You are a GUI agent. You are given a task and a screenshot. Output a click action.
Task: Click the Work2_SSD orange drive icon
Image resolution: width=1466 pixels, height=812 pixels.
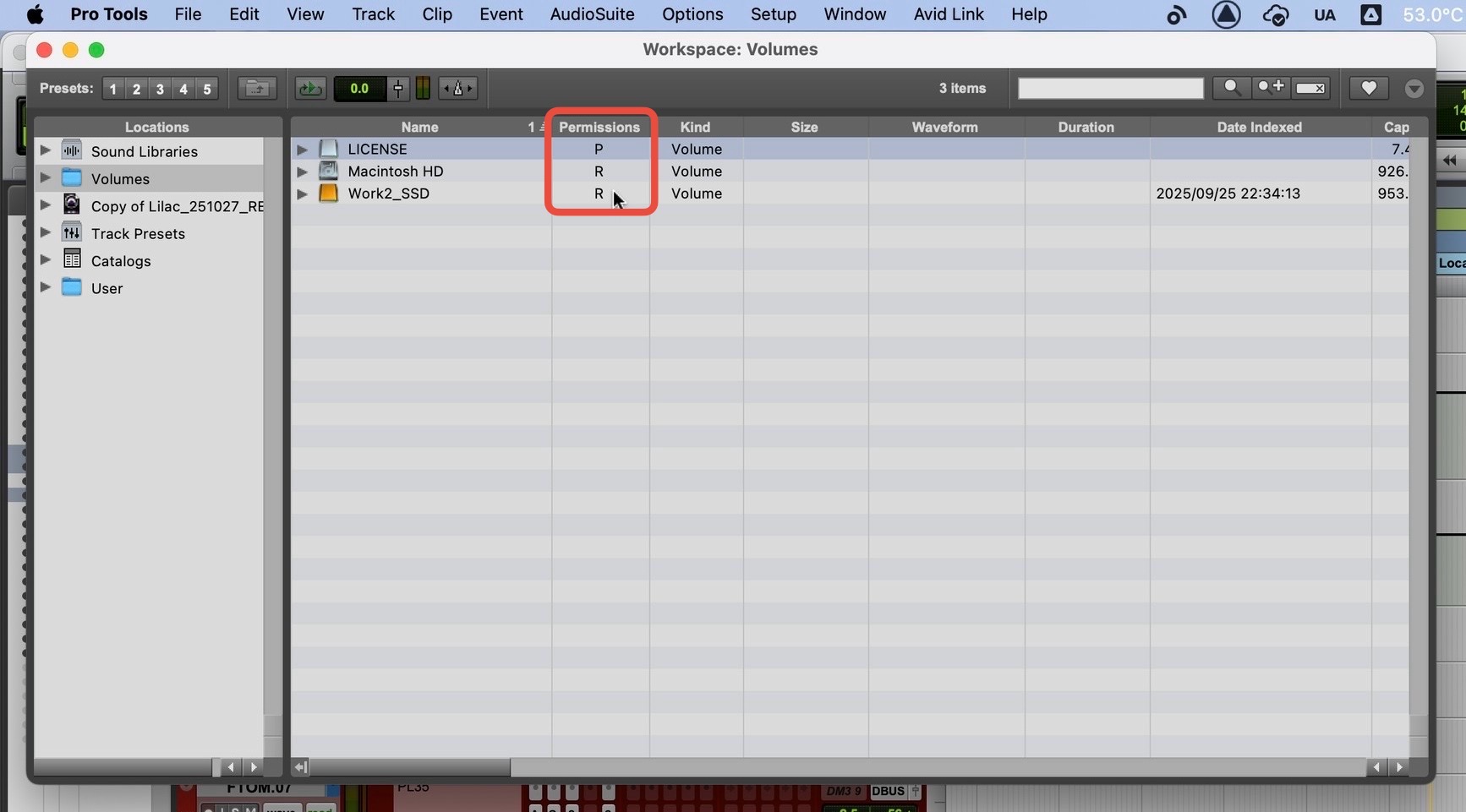point(328,193)
